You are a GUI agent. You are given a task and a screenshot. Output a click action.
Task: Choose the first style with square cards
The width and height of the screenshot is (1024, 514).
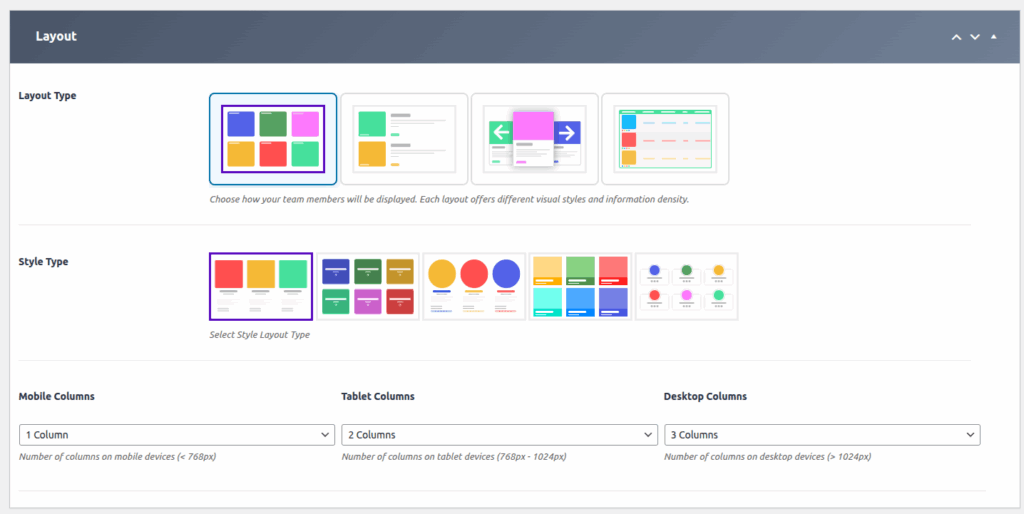tap(261, 286)
